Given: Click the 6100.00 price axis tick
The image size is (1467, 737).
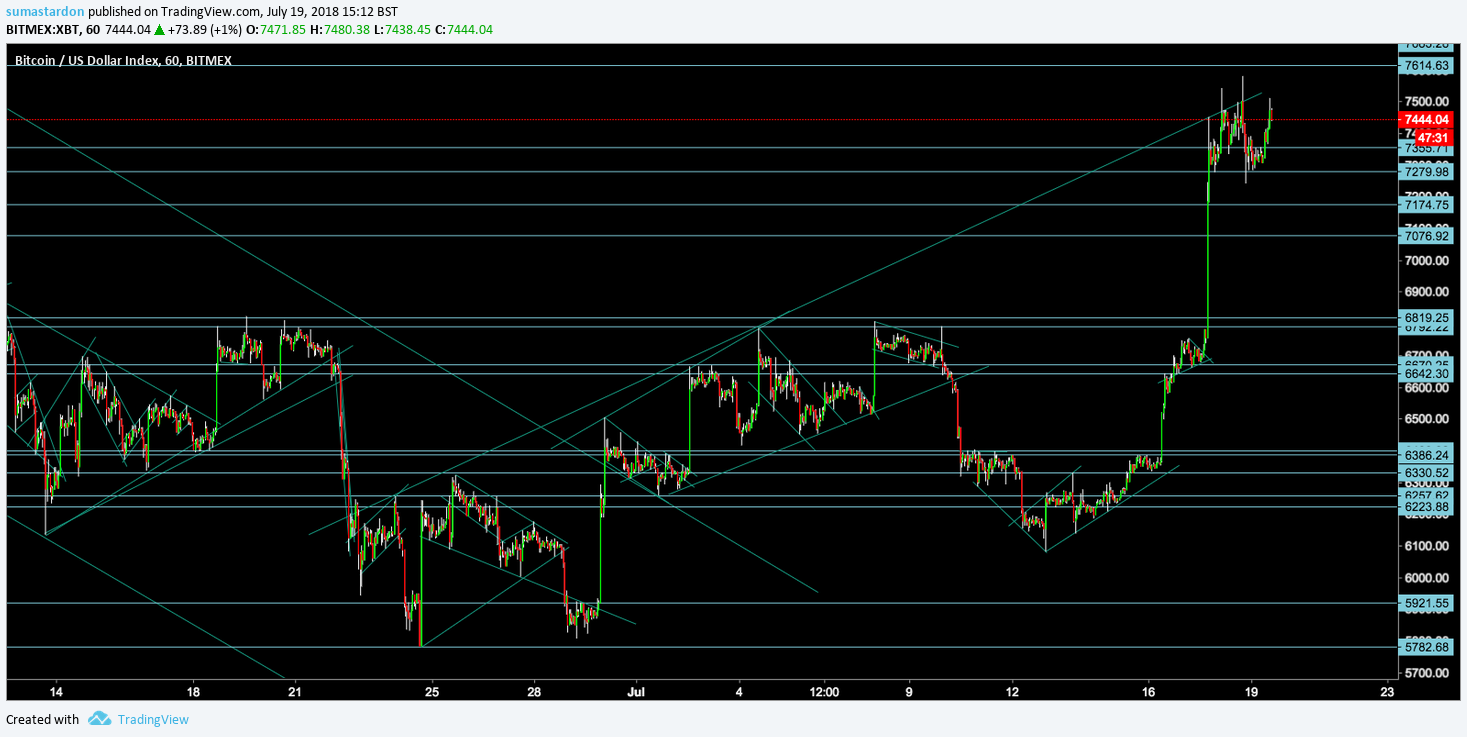Looking at the screenshot, I should (1426, 546).
